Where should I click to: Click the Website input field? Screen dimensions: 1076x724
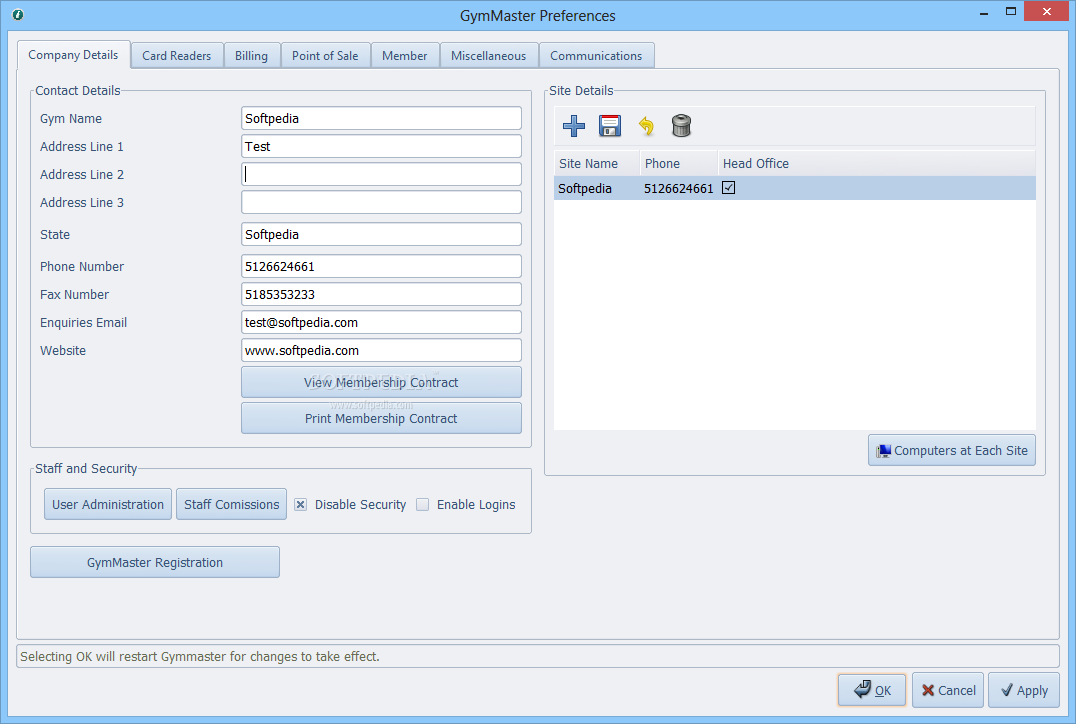pyautogui.click(x=381, y=350)
